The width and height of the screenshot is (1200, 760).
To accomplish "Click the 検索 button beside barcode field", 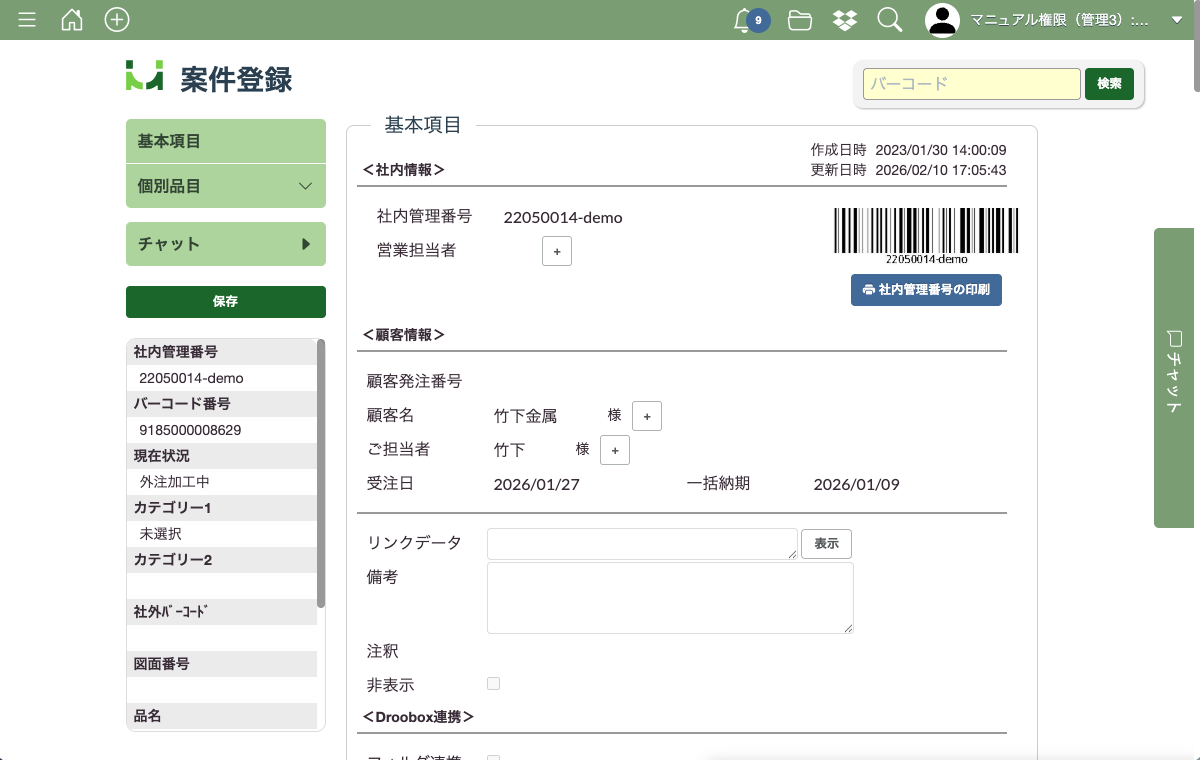I will (1109, 84).
